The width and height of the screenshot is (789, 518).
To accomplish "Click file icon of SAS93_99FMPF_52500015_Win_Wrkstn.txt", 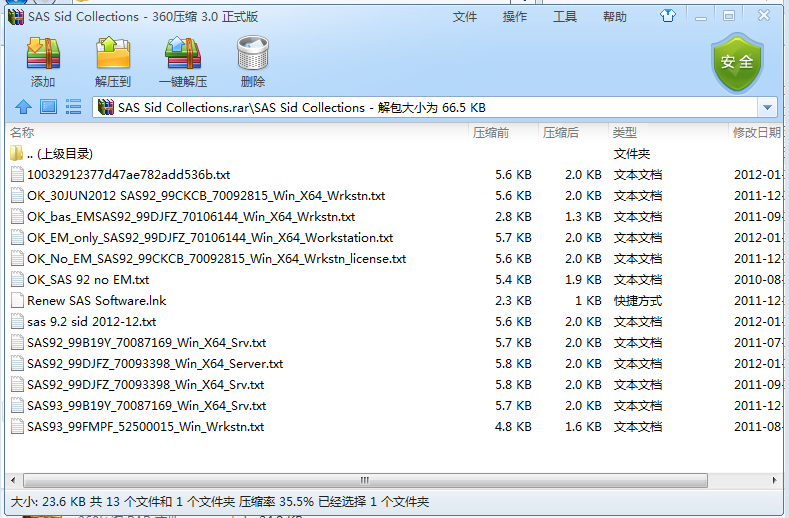I will [18, 426].
